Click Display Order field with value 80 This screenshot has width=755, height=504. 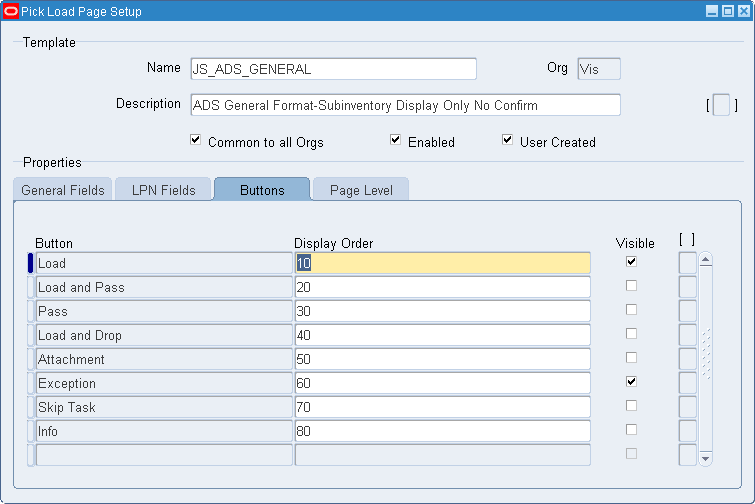[443, 431]
